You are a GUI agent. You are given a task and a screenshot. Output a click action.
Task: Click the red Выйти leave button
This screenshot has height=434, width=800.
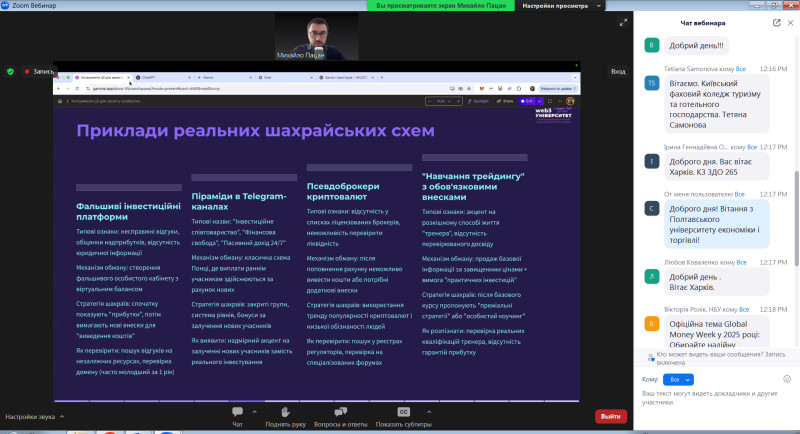[608, 416]
